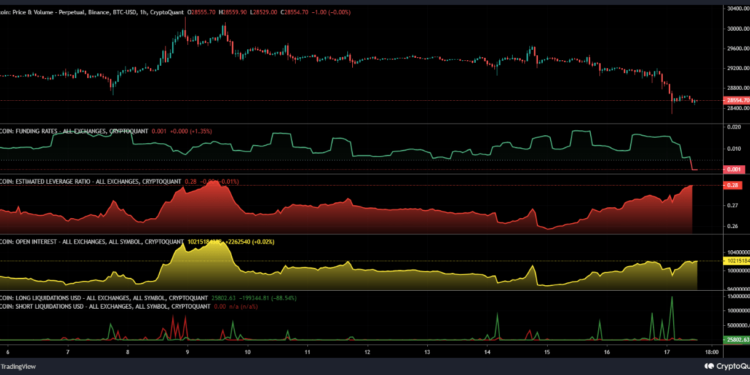This screenshot has width=750, height=375.
Task: Click the Long Liquidations USD indicator title
Action: pos(104,298)
